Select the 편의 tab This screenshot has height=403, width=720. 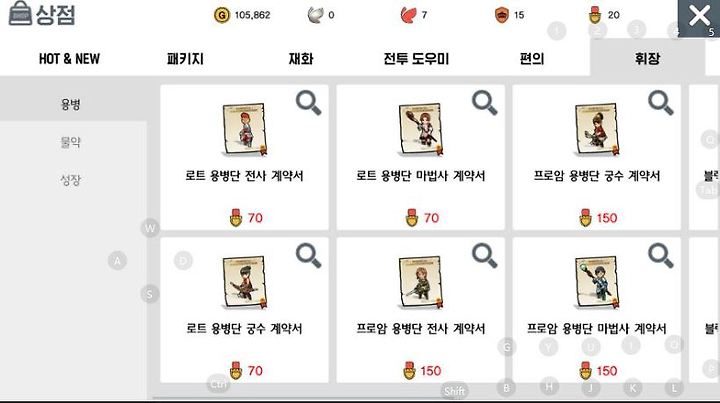pos(532,59)
